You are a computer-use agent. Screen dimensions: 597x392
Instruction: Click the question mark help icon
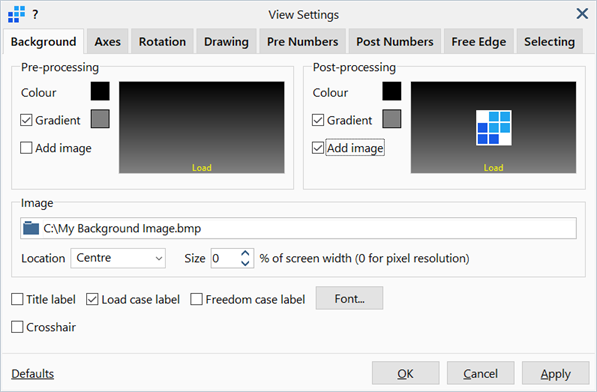pyautogui.click(x=35, y=15)
